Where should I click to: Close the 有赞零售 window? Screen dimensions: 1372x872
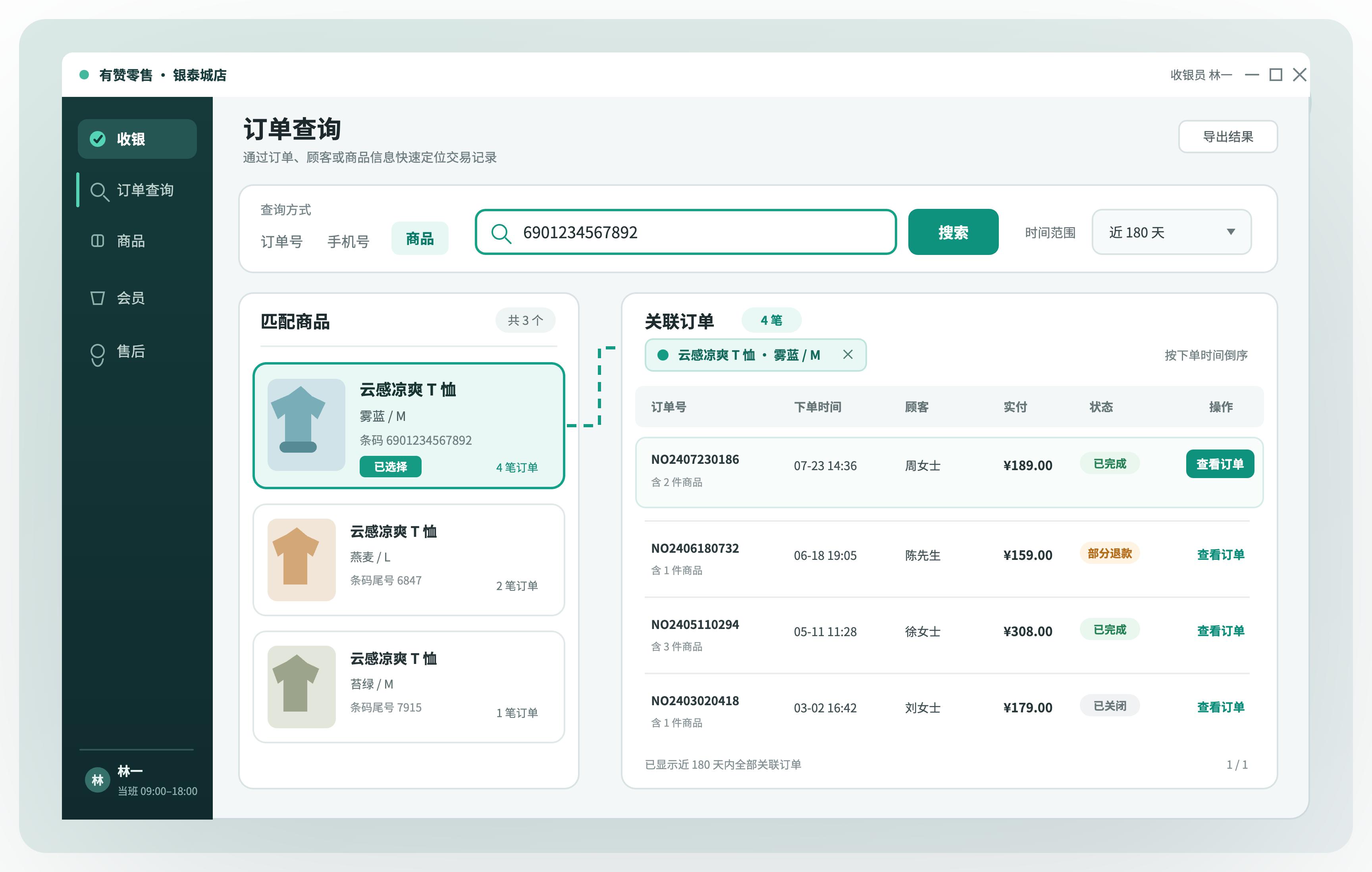[x=1300, y=75]
